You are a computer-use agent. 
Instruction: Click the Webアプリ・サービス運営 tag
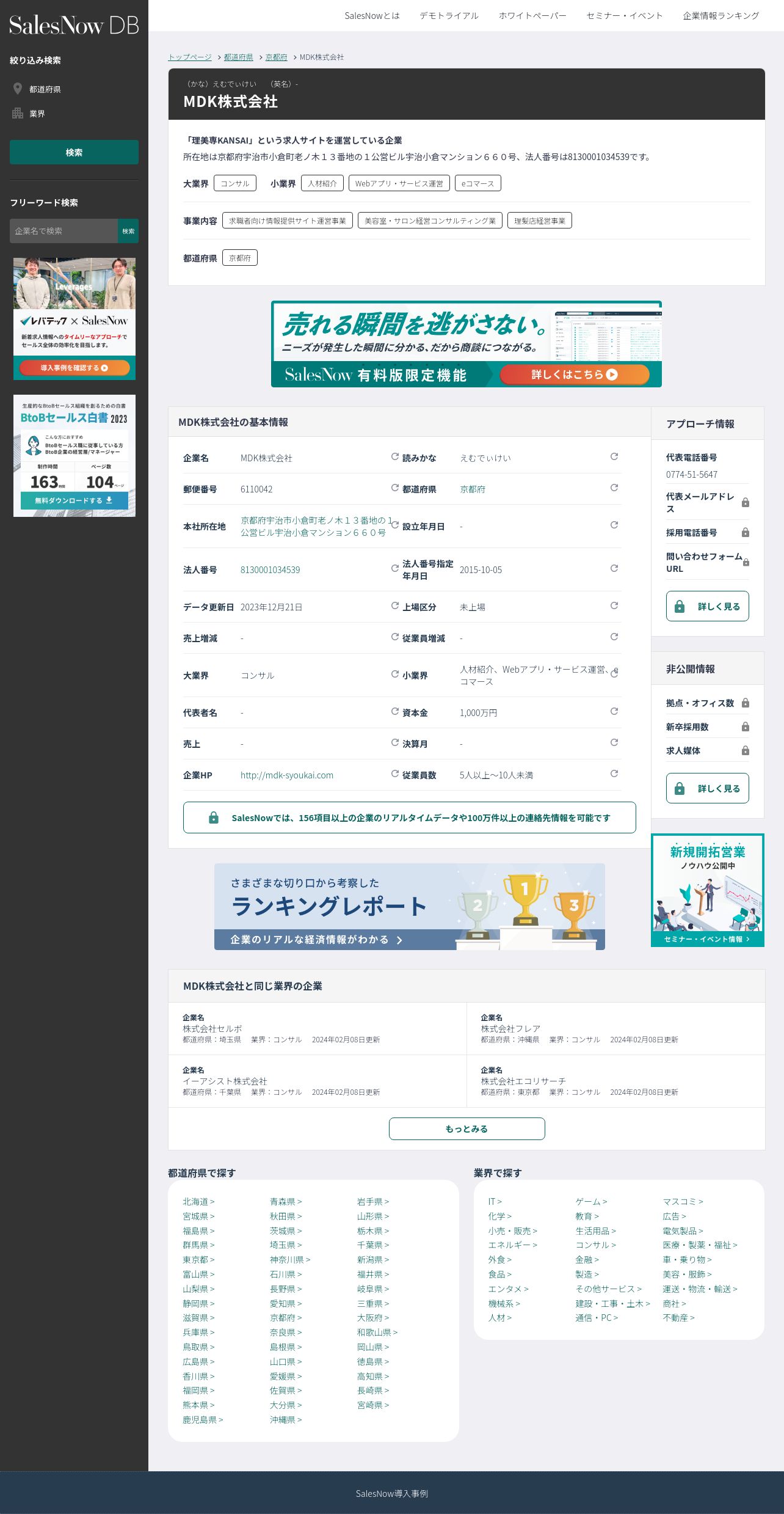pos(399,183)
